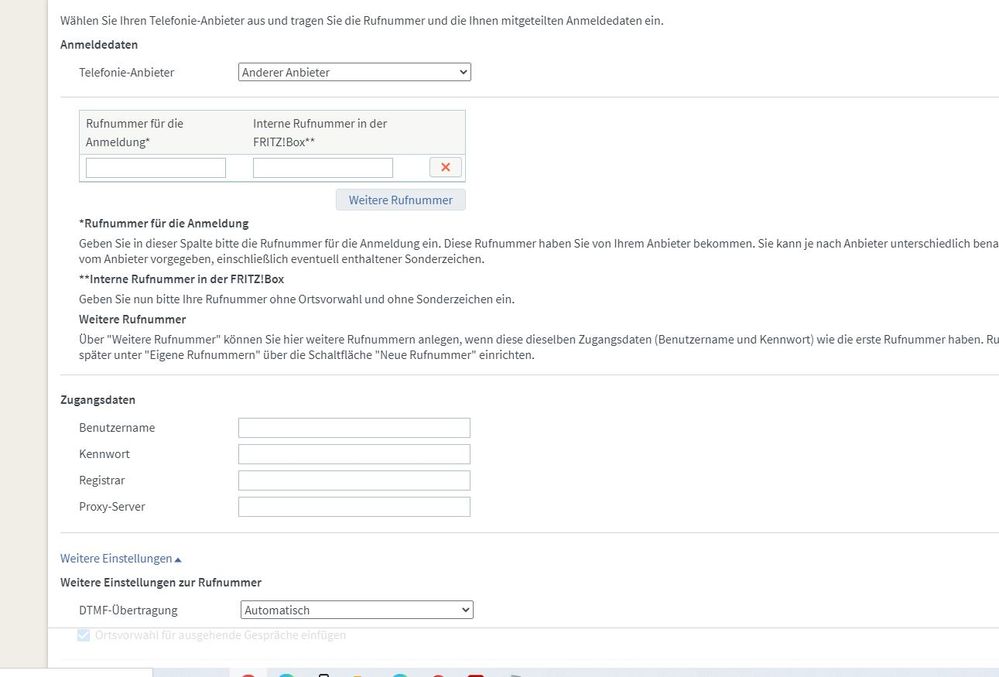Open the DTMF-Übertragung dropdown
Viewport: 999px width, 677px height.
click(357, 610)
